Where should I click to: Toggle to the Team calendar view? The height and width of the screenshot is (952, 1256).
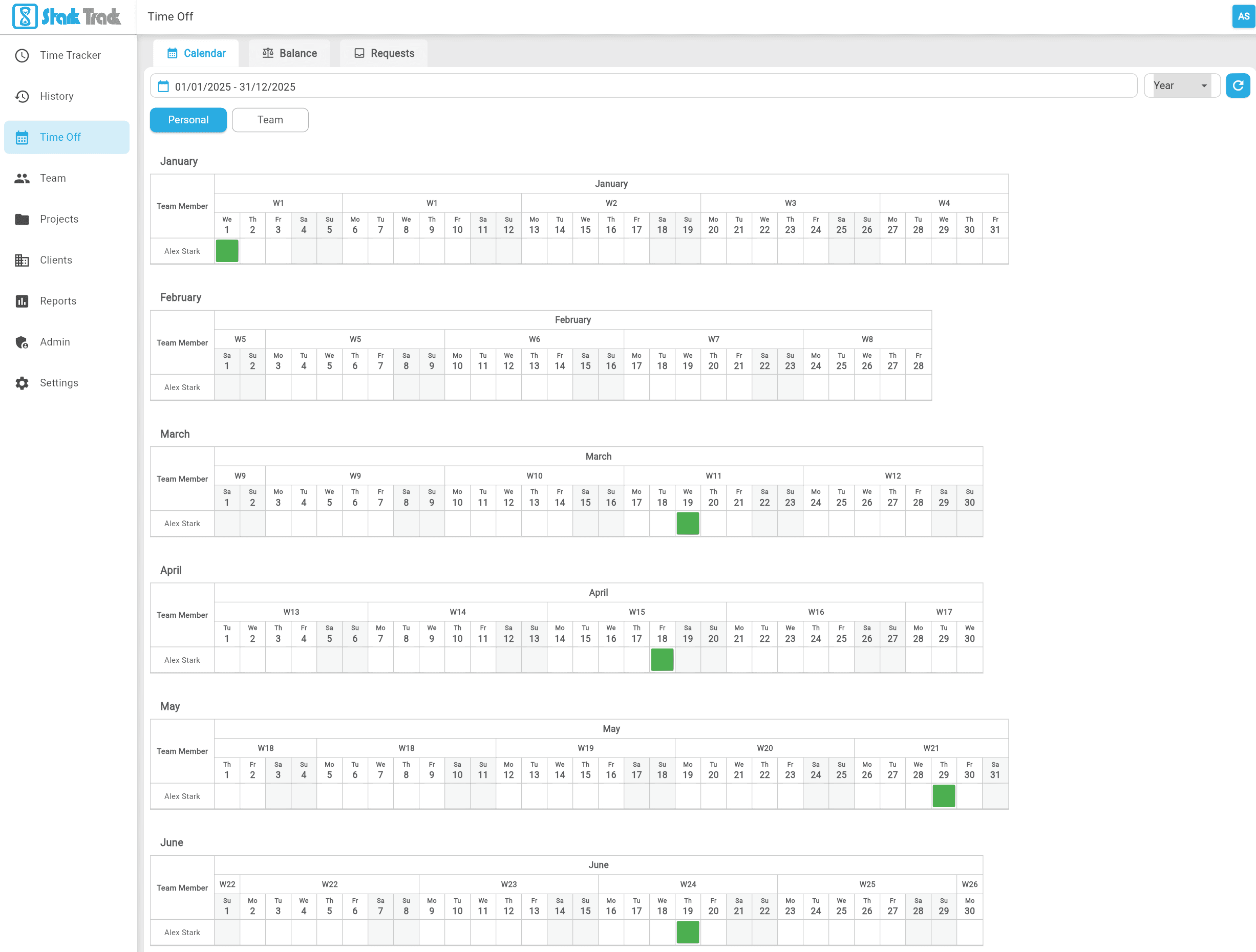(270, 120)
